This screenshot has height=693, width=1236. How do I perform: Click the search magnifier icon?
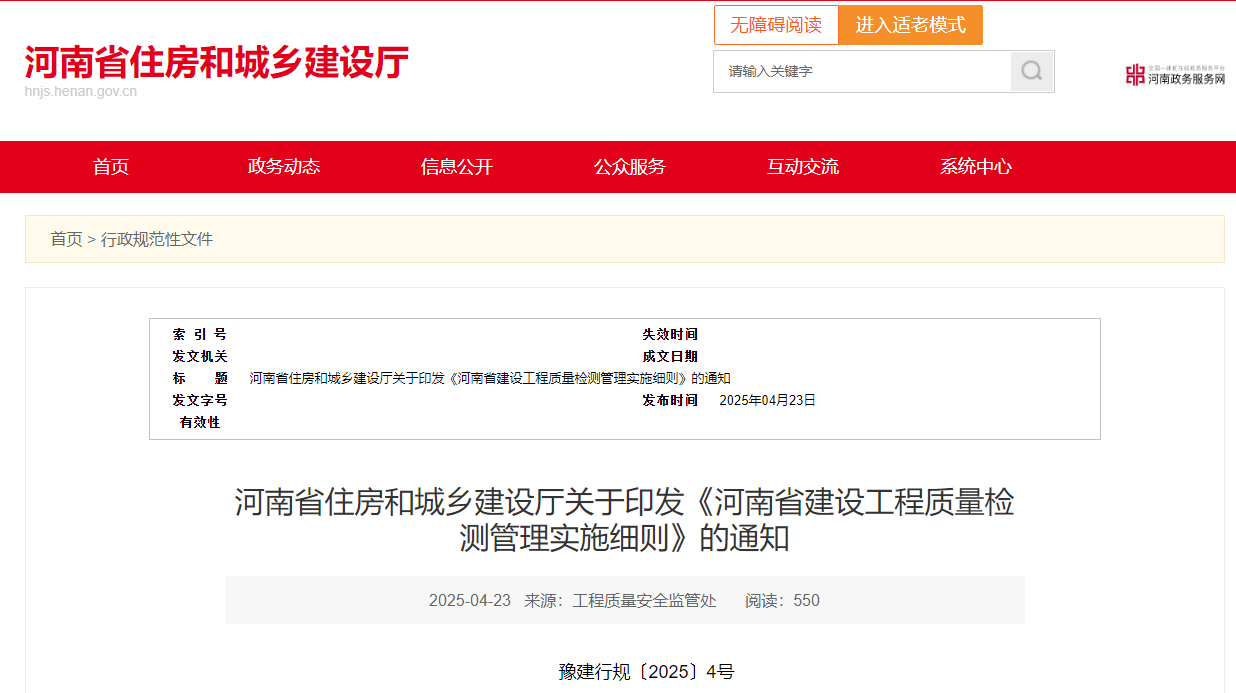click(x=1032, y=71)
